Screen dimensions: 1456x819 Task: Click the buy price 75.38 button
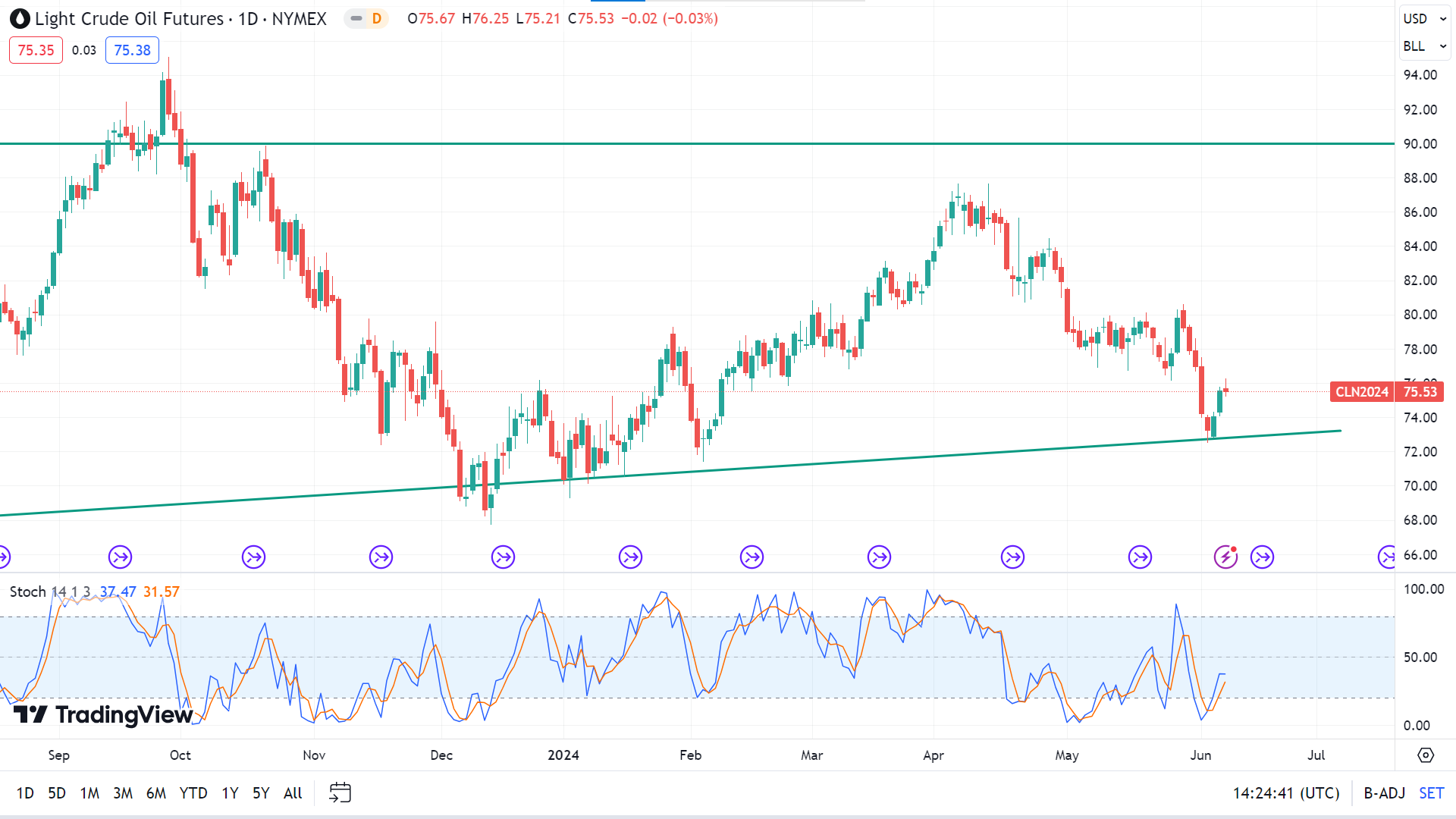[132, 50]
